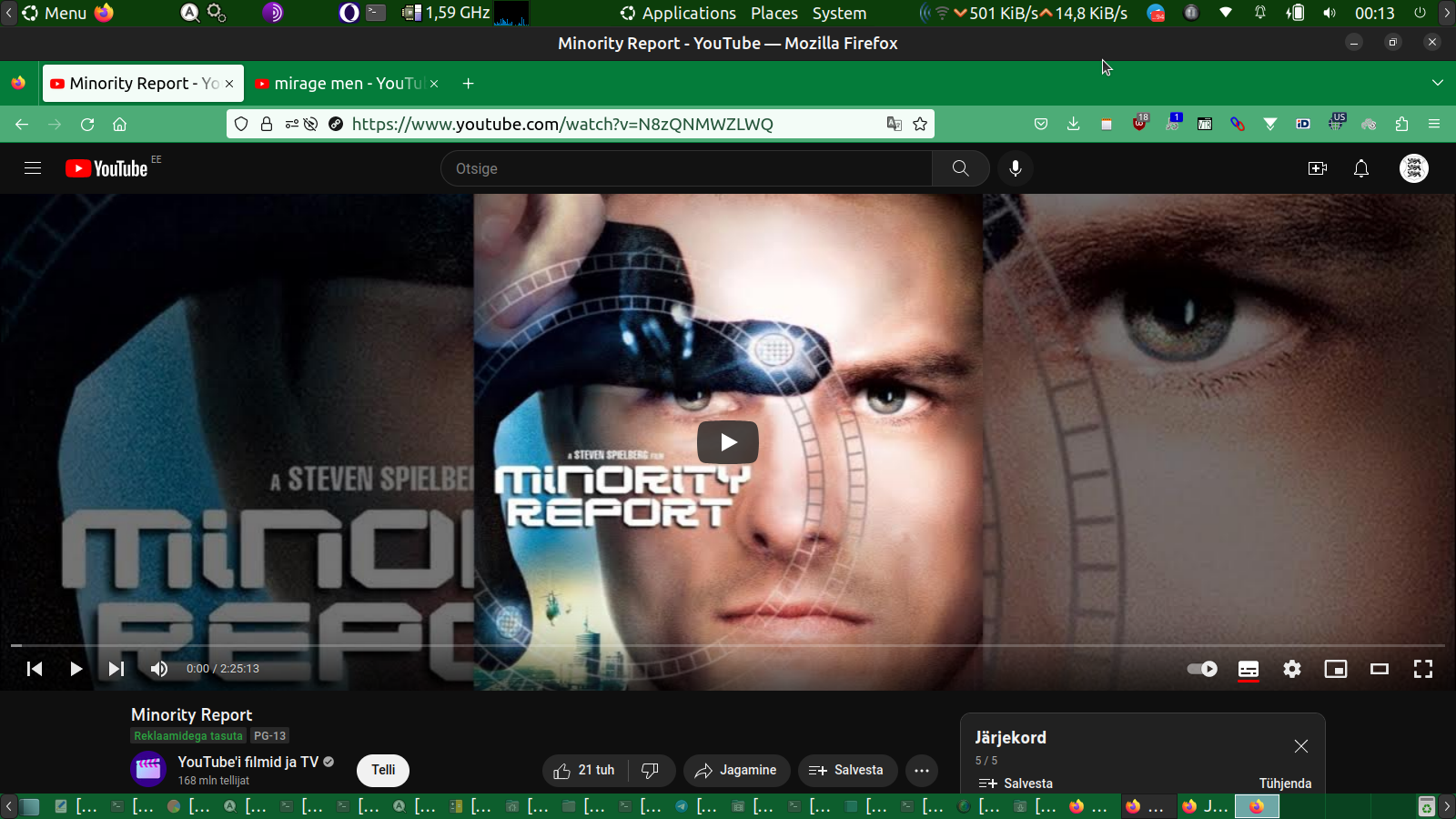The image size is (1456, 819).
Task: Click the address bar URL
Action: click(562, 124)
